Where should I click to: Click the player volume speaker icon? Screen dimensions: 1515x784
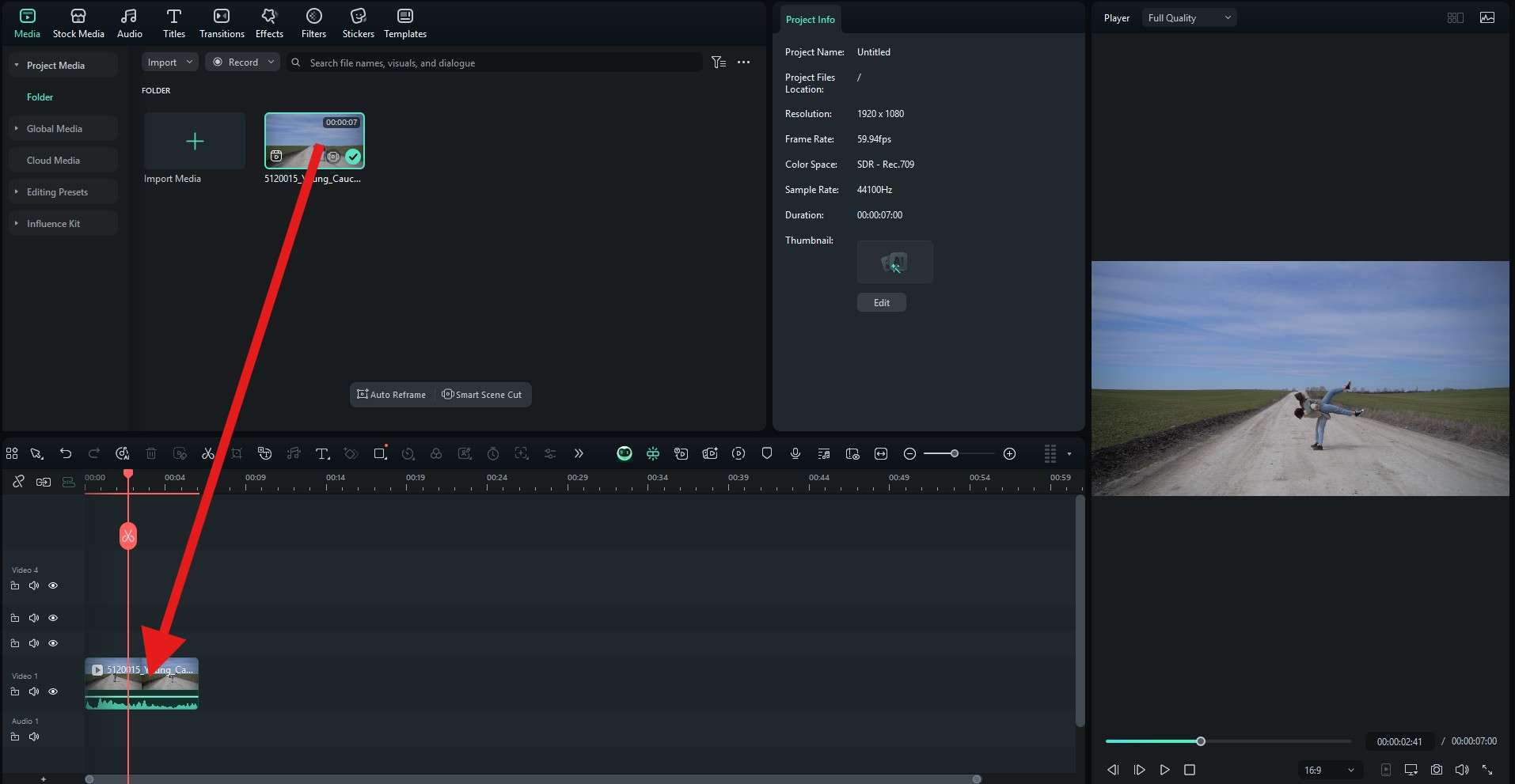pyautogui.click(x=1462, y=770)
